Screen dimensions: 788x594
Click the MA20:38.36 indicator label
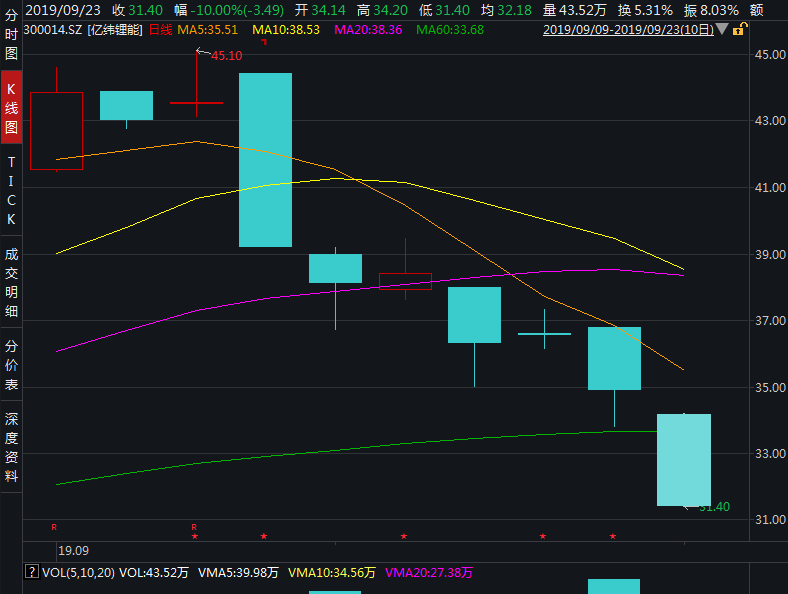[367, 29]
